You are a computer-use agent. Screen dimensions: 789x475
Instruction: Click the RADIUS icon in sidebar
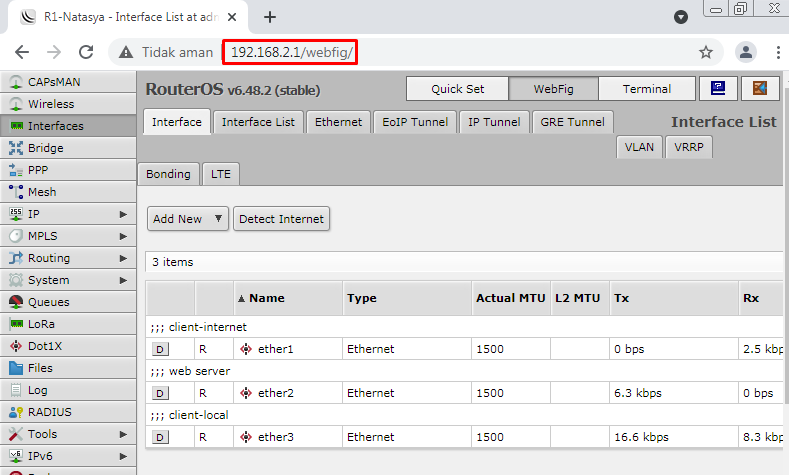pyautogui.click(x=16, y=412)
